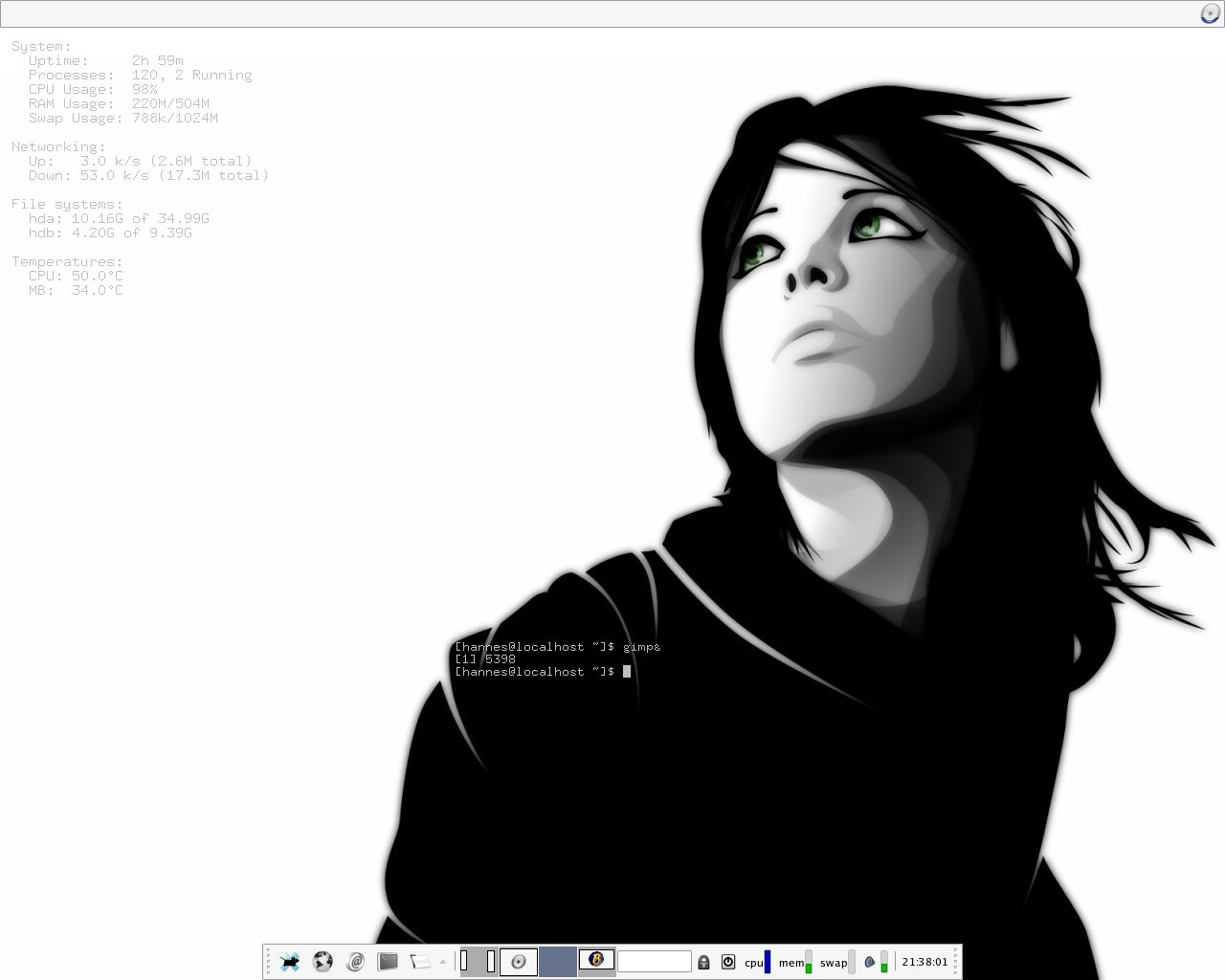
Task: Click the mem usage monitor bar
Action: [809, 962]
